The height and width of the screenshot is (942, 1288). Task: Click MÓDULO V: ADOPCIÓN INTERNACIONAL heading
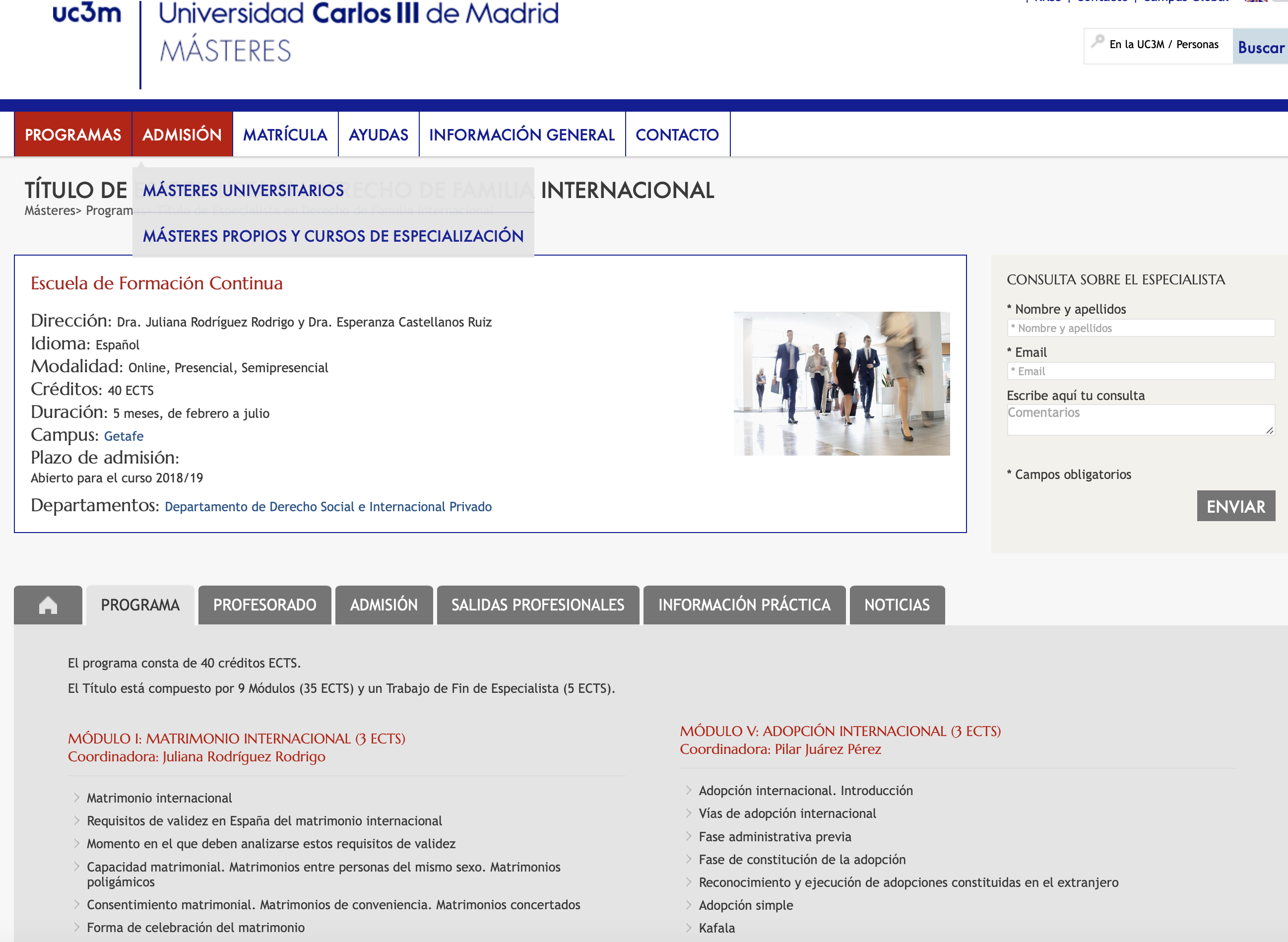(840, 732)
